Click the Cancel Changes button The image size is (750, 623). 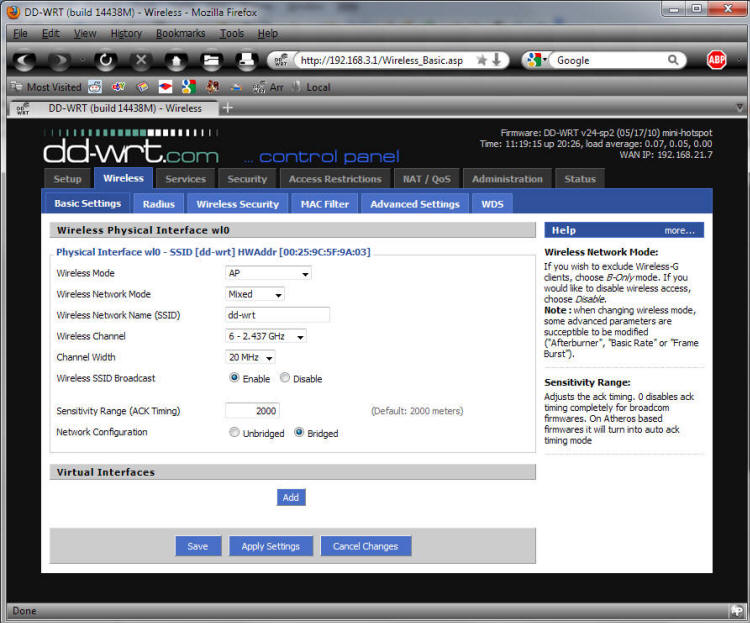(365, 546)
